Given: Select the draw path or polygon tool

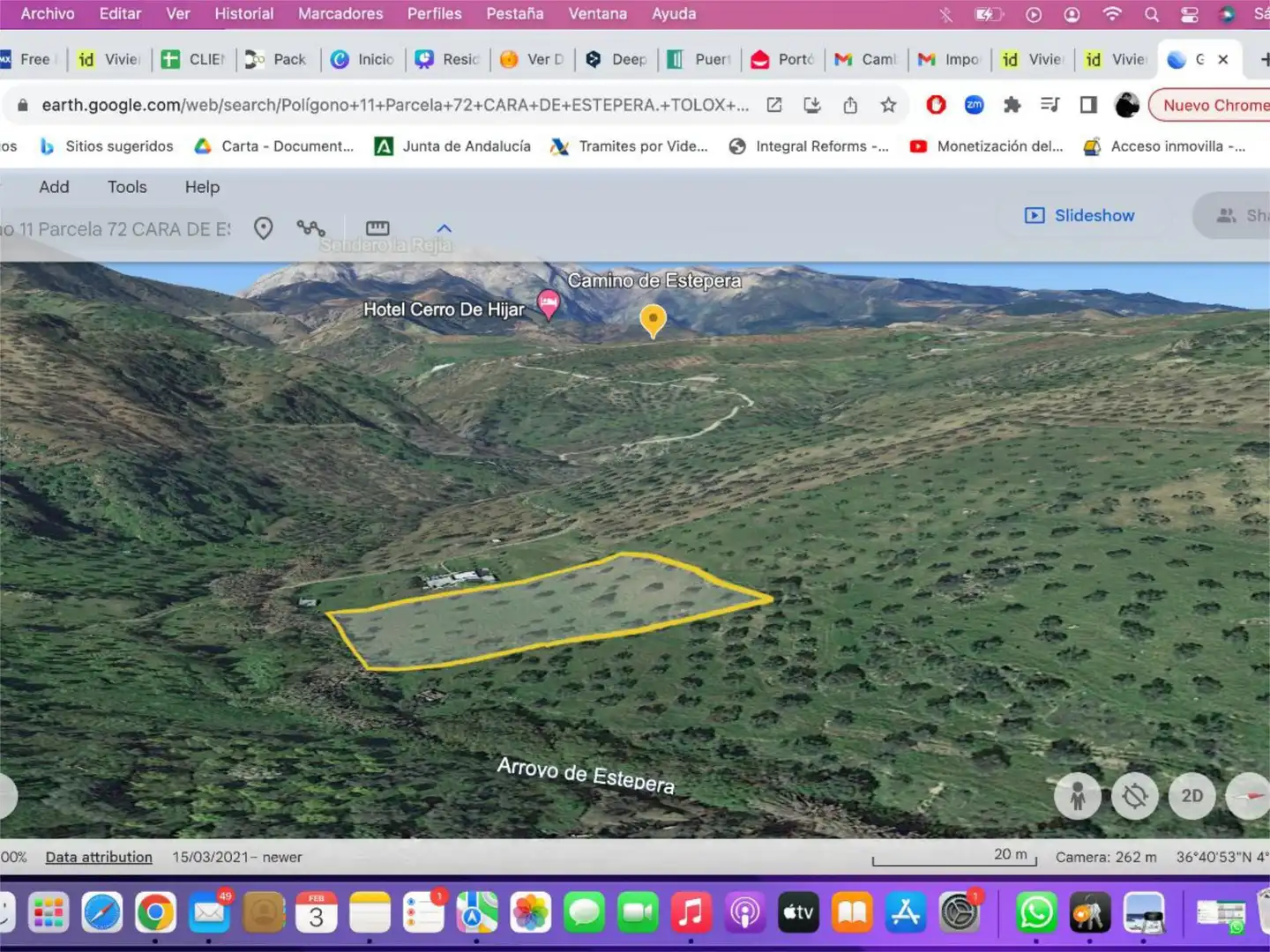Looking at the screenshot, I should pos(310,228).
